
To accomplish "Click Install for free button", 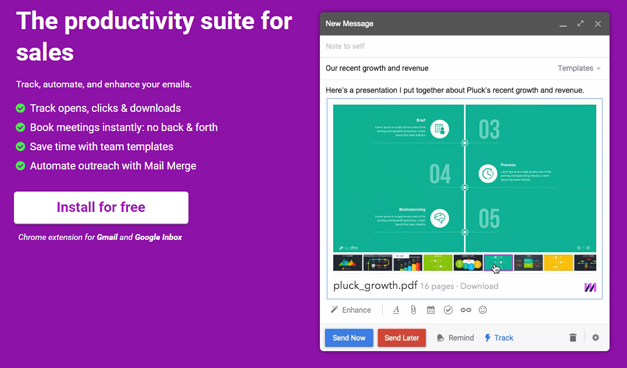I will pyautogui.click(x=101, y=208).
